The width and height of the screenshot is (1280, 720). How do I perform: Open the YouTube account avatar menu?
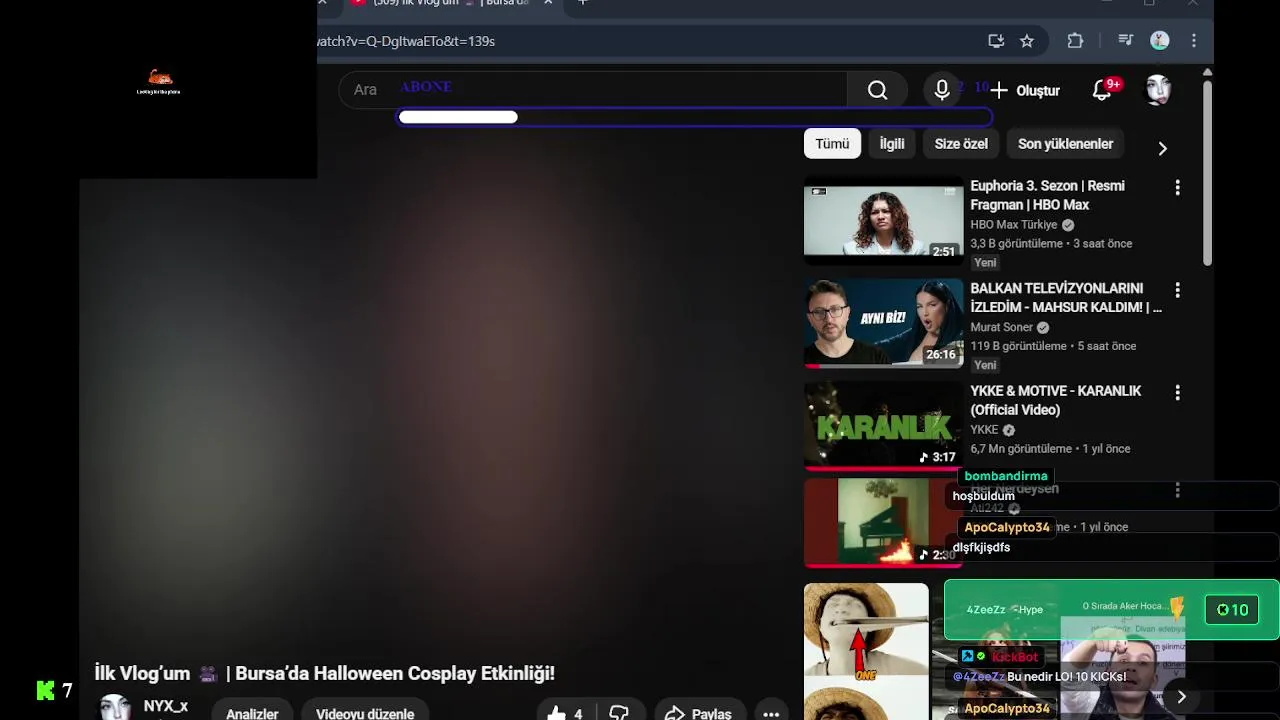(x=1158, y=90)
